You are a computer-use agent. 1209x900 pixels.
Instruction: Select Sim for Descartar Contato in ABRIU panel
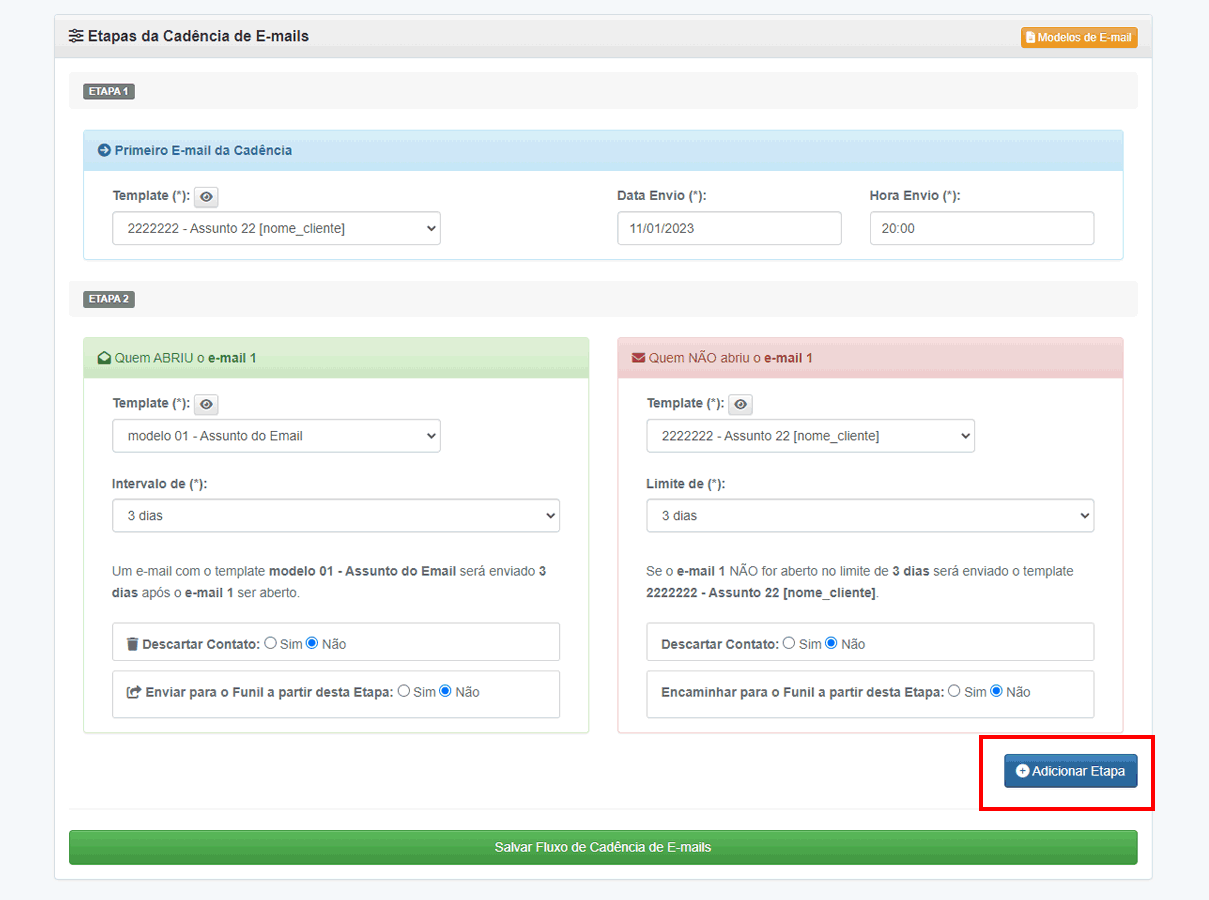(271, 643)
